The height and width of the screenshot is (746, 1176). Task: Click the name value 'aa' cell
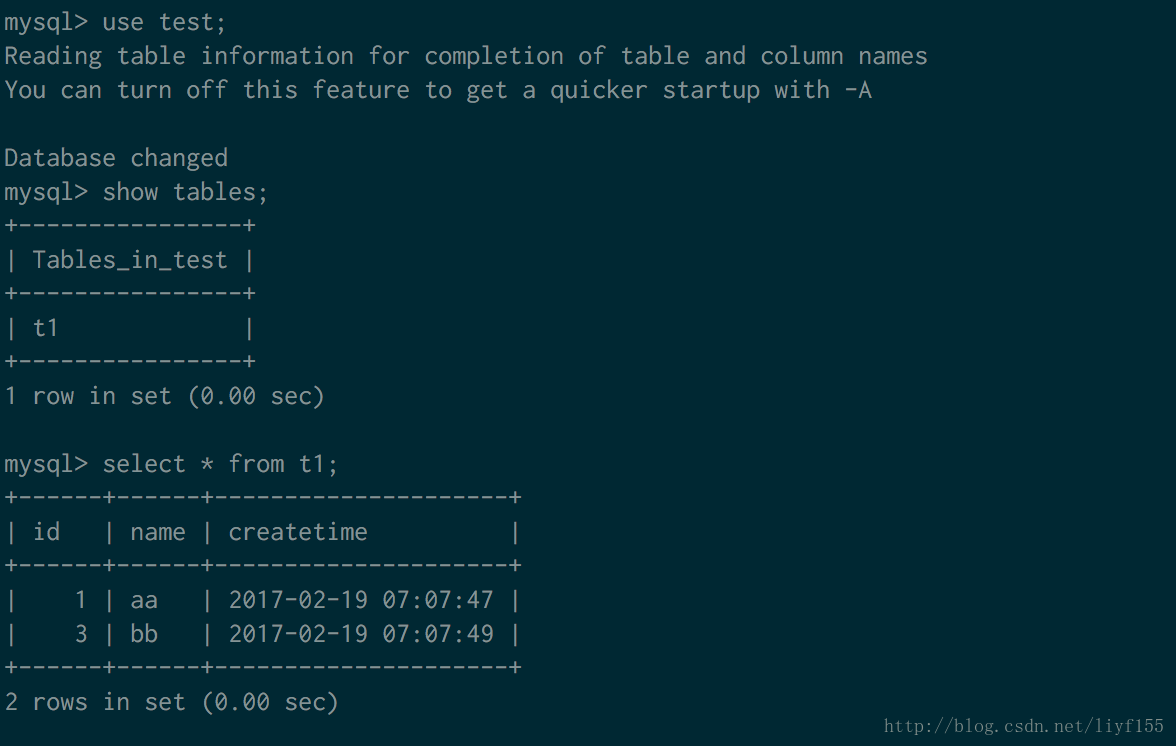point(144,600)
